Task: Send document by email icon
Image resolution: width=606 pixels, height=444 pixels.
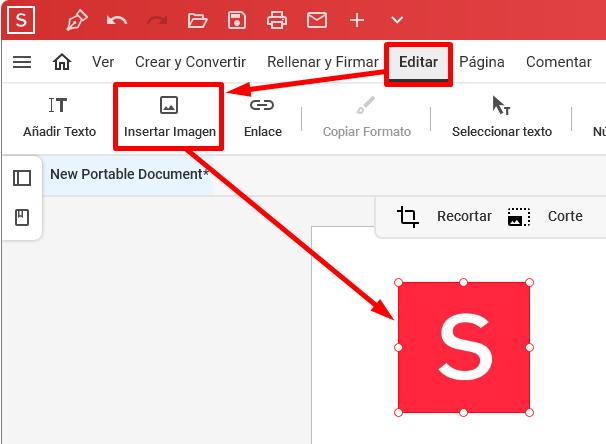Action: click(x=317, y=20)
